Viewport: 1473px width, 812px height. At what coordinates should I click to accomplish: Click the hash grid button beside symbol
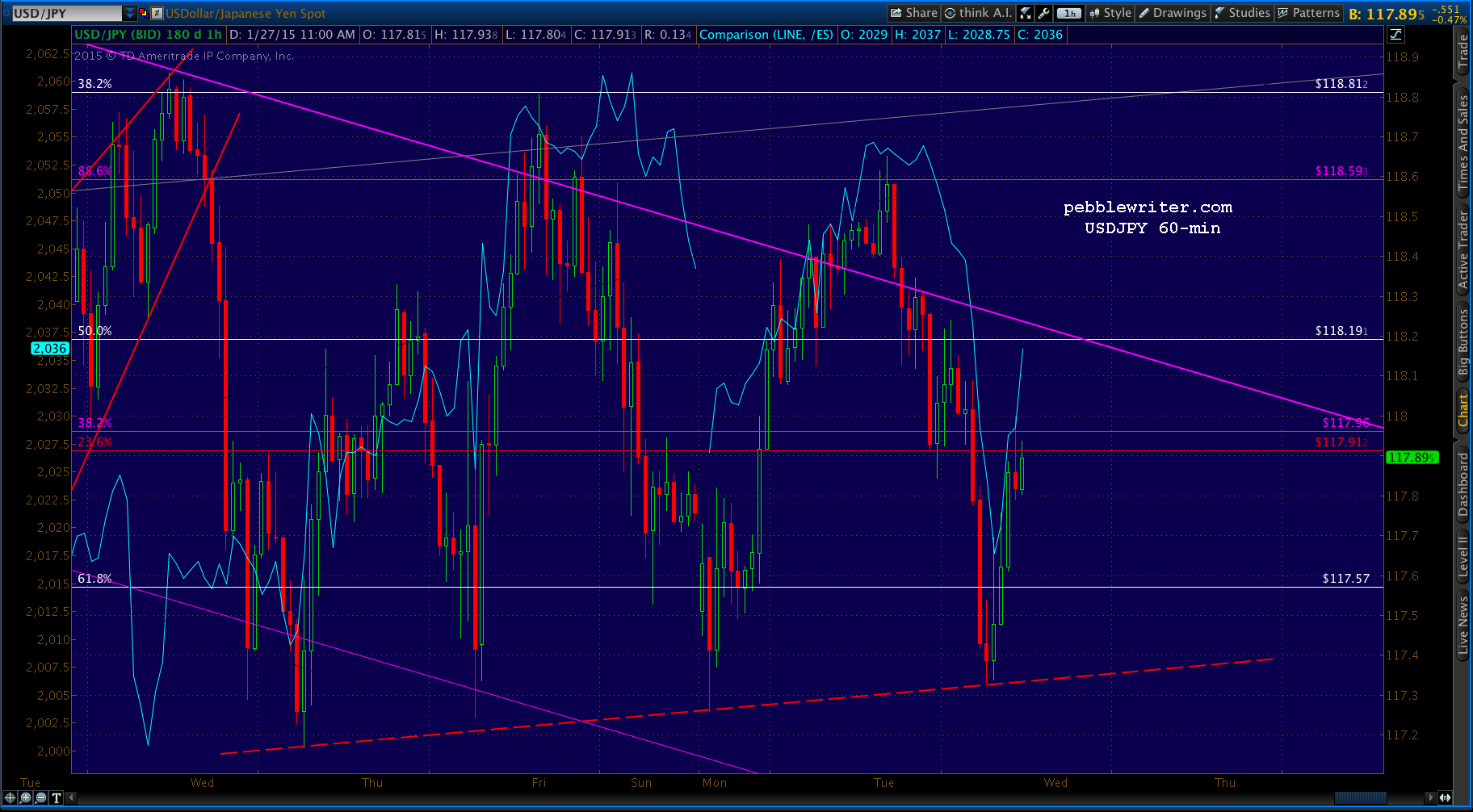coord(157,13)
